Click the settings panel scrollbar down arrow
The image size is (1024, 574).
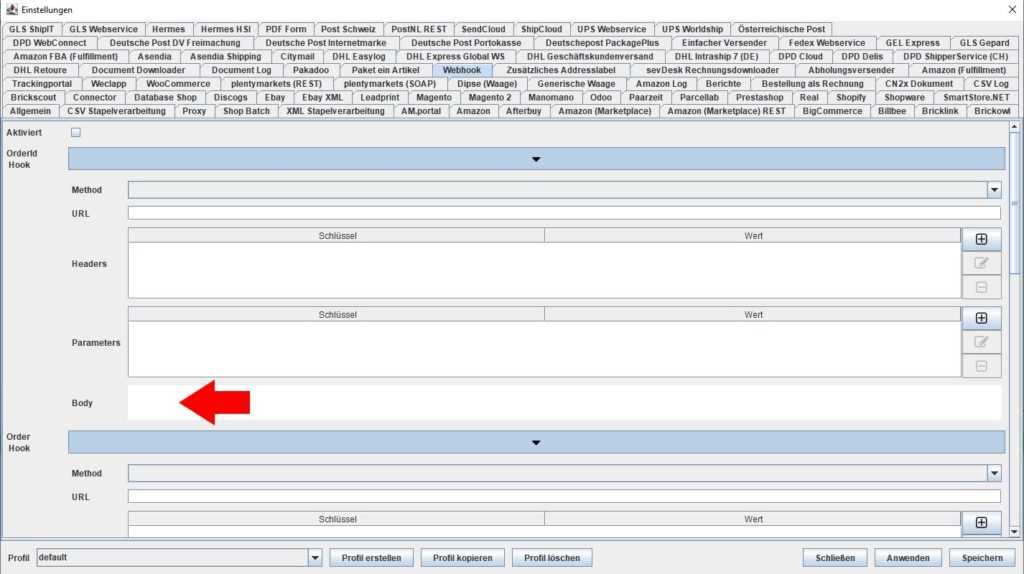coord(1014,532)
